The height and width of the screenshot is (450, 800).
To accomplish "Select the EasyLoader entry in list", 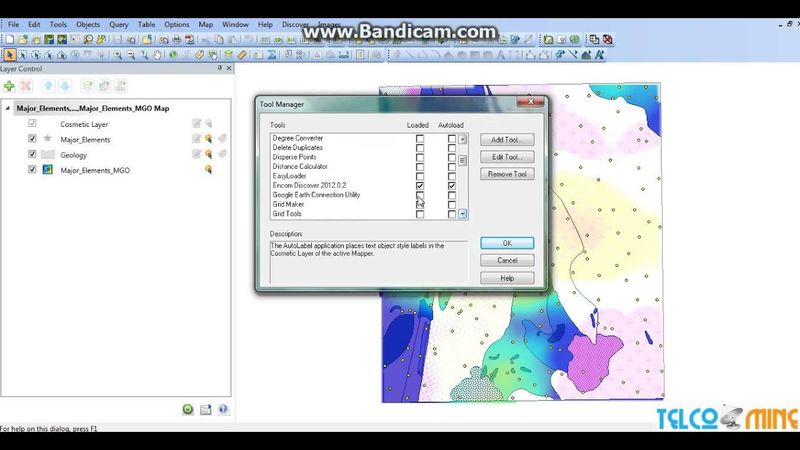I will coord(289,176).
